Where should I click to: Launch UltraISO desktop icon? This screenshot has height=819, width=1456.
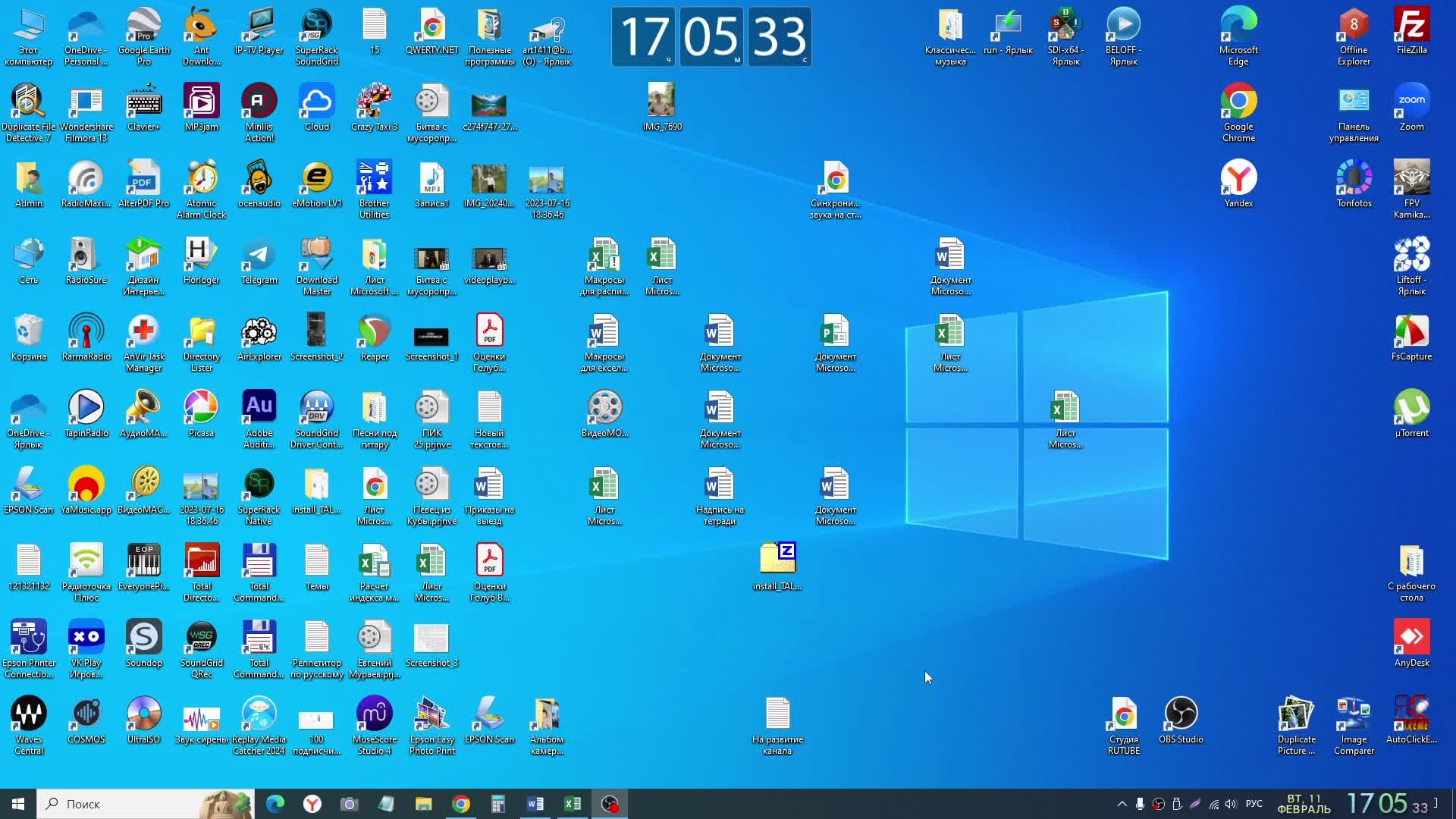143,720
